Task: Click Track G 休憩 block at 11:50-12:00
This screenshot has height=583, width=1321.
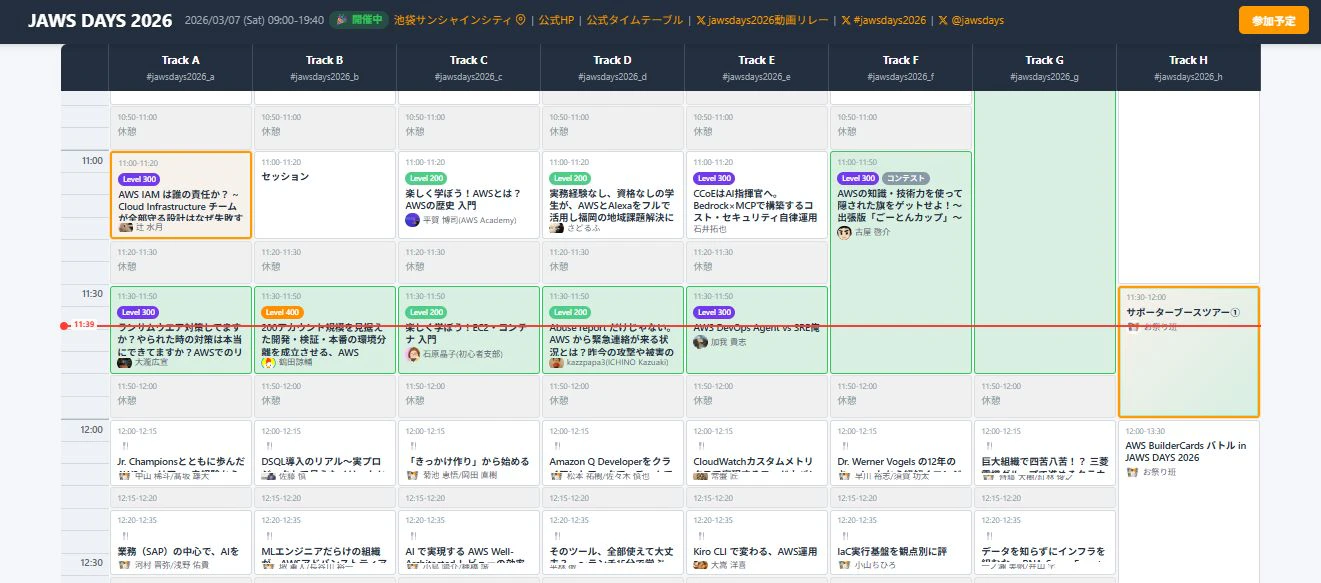Action: click(x=1045, y=396)
